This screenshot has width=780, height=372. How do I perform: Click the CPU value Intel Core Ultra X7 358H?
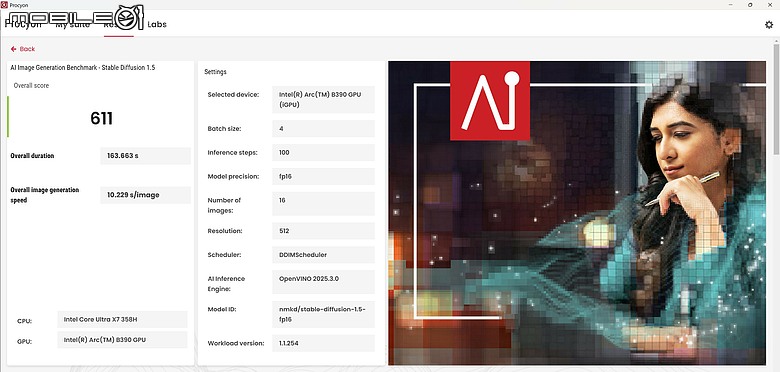[x=122, y=319]
